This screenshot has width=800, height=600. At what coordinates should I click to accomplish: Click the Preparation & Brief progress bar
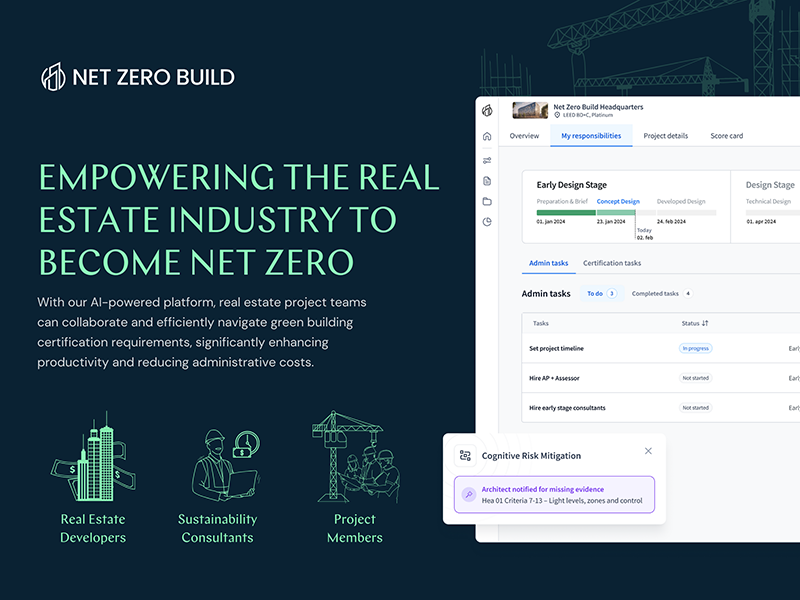pos(566,213)
